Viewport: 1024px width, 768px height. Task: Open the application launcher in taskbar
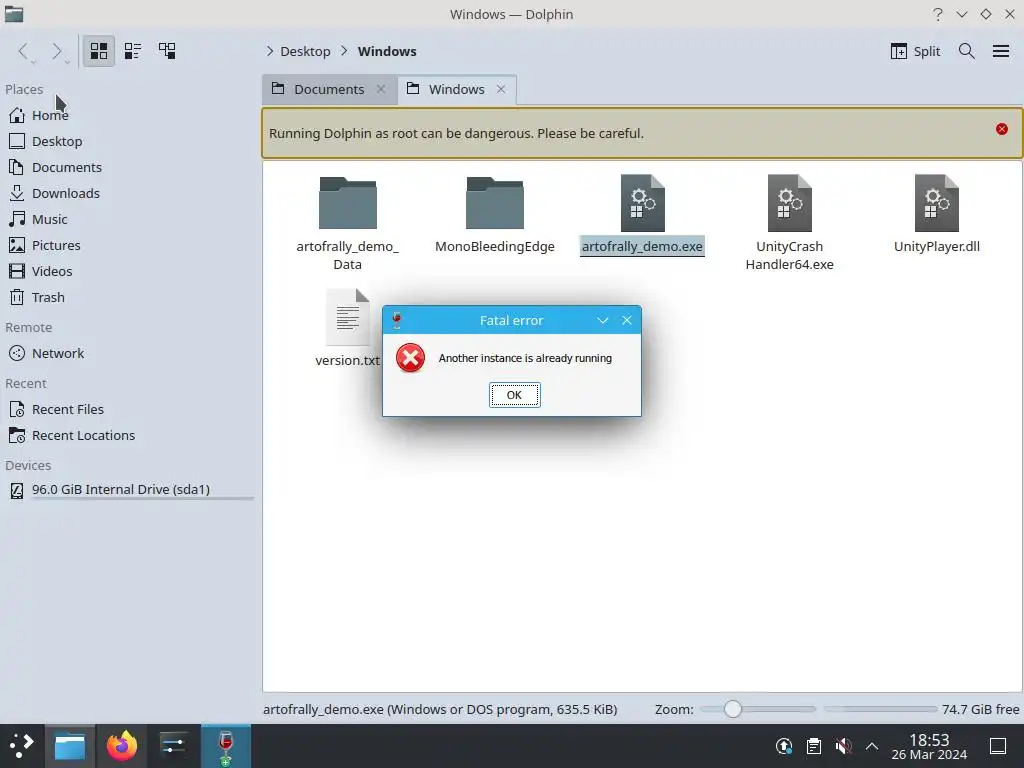(22, 746)
